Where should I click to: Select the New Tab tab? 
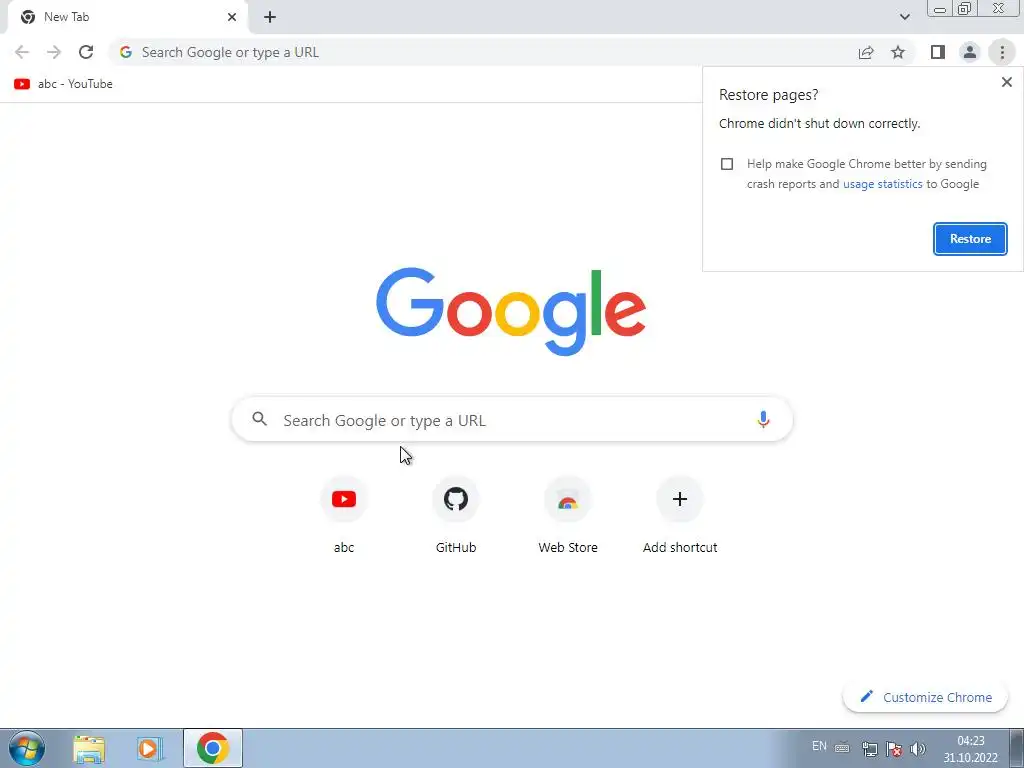(x=127, y=17)
